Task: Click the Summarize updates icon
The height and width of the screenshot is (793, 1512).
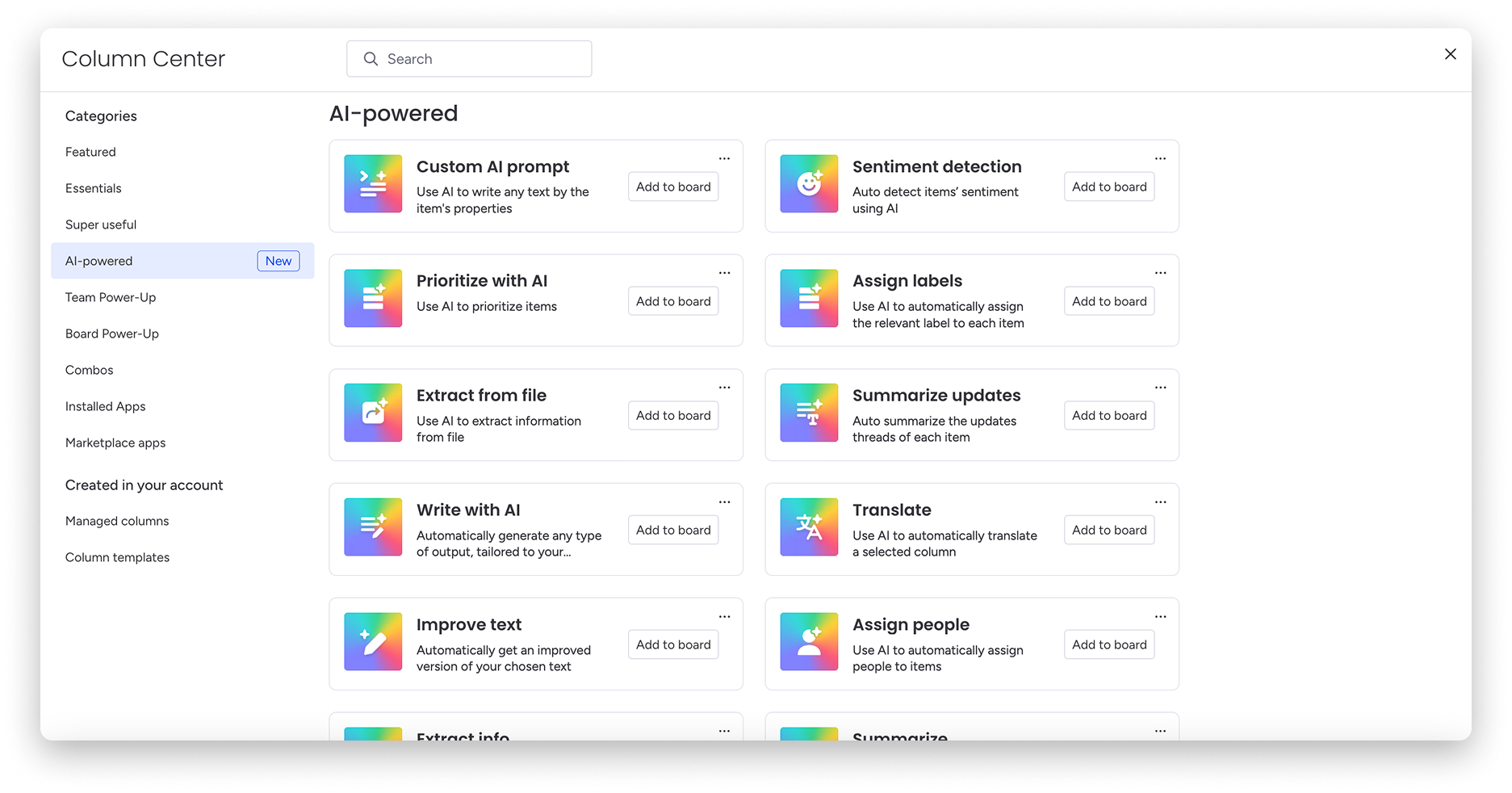Action: tap(809, 413)
